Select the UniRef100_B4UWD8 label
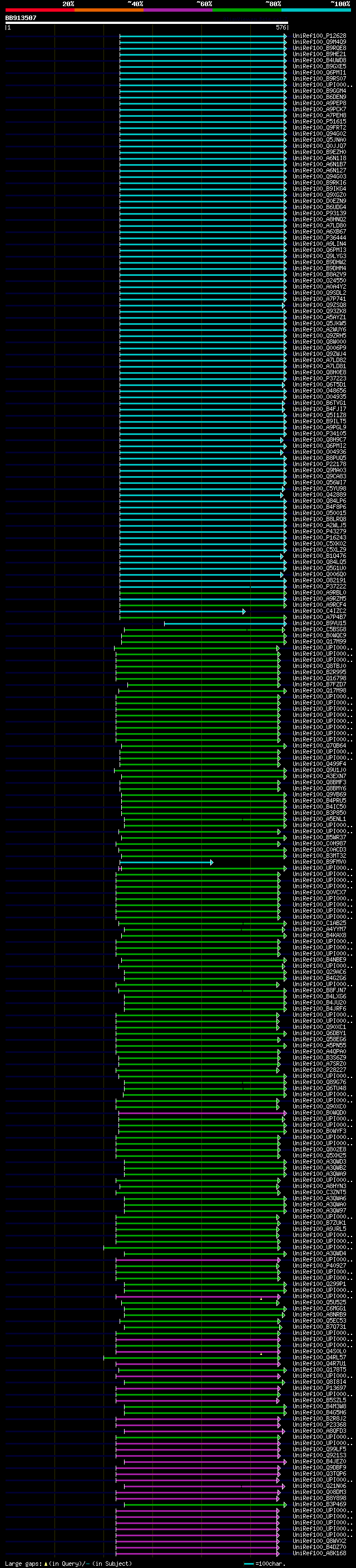The image size is (356, 1568). click(319, 60)
